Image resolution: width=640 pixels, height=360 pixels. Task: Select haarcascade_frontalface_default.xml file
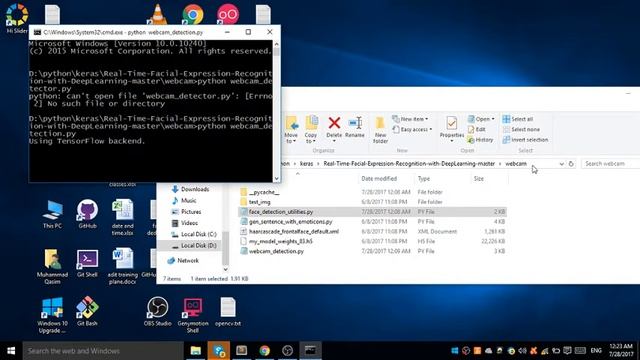(x=294, y=231)
